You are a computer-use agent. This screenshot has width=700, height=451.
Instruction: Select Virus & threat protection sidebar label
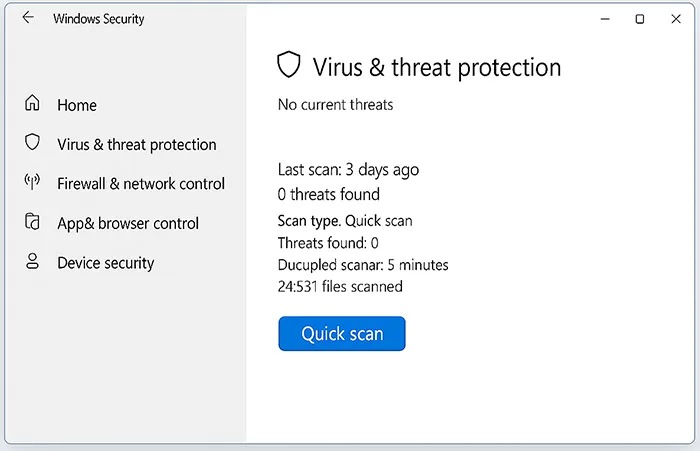137,144
